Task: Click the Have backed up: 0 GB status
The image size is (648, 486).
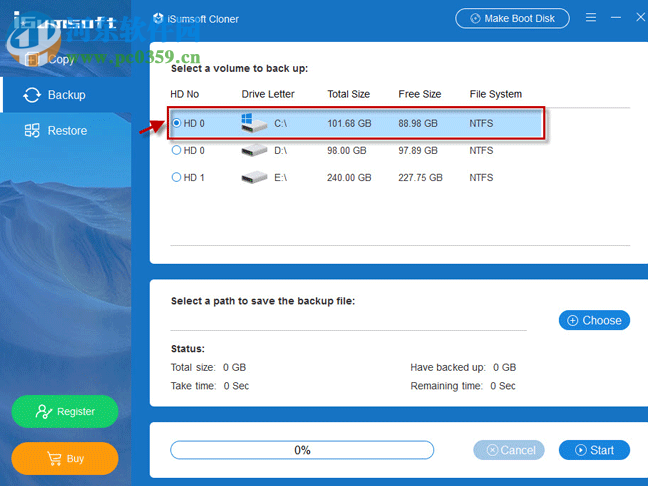Action: click(x=463, y=367)
